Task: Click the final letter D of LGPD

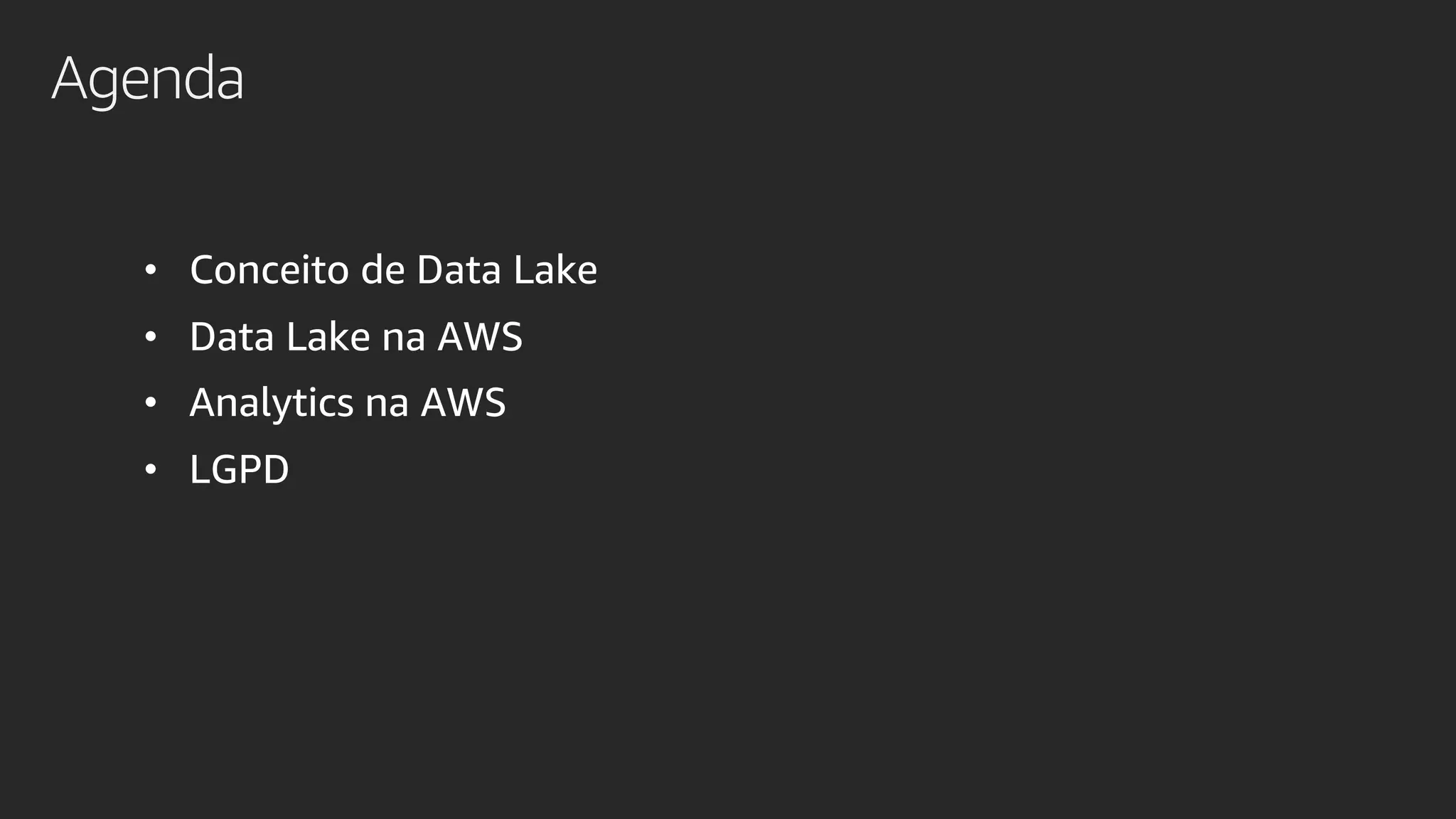Action: pos(276,470)
